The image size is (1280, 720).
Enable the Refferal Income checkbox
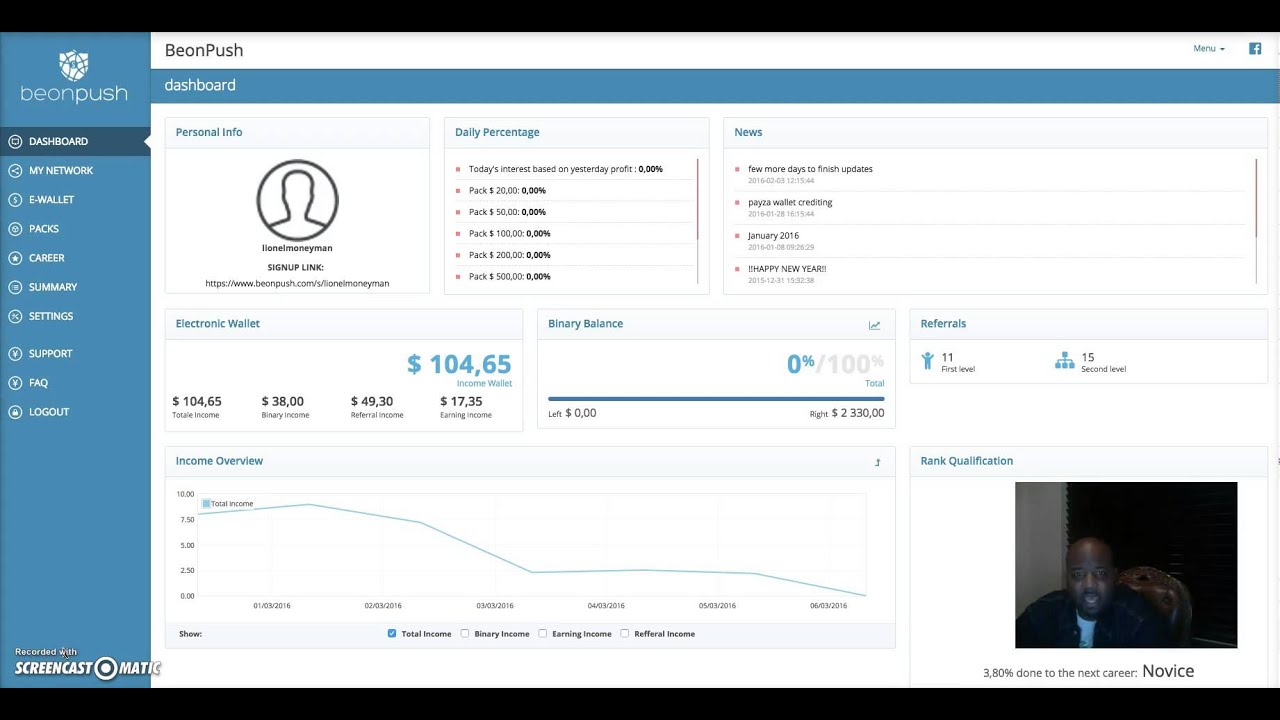tap(625, 633)
